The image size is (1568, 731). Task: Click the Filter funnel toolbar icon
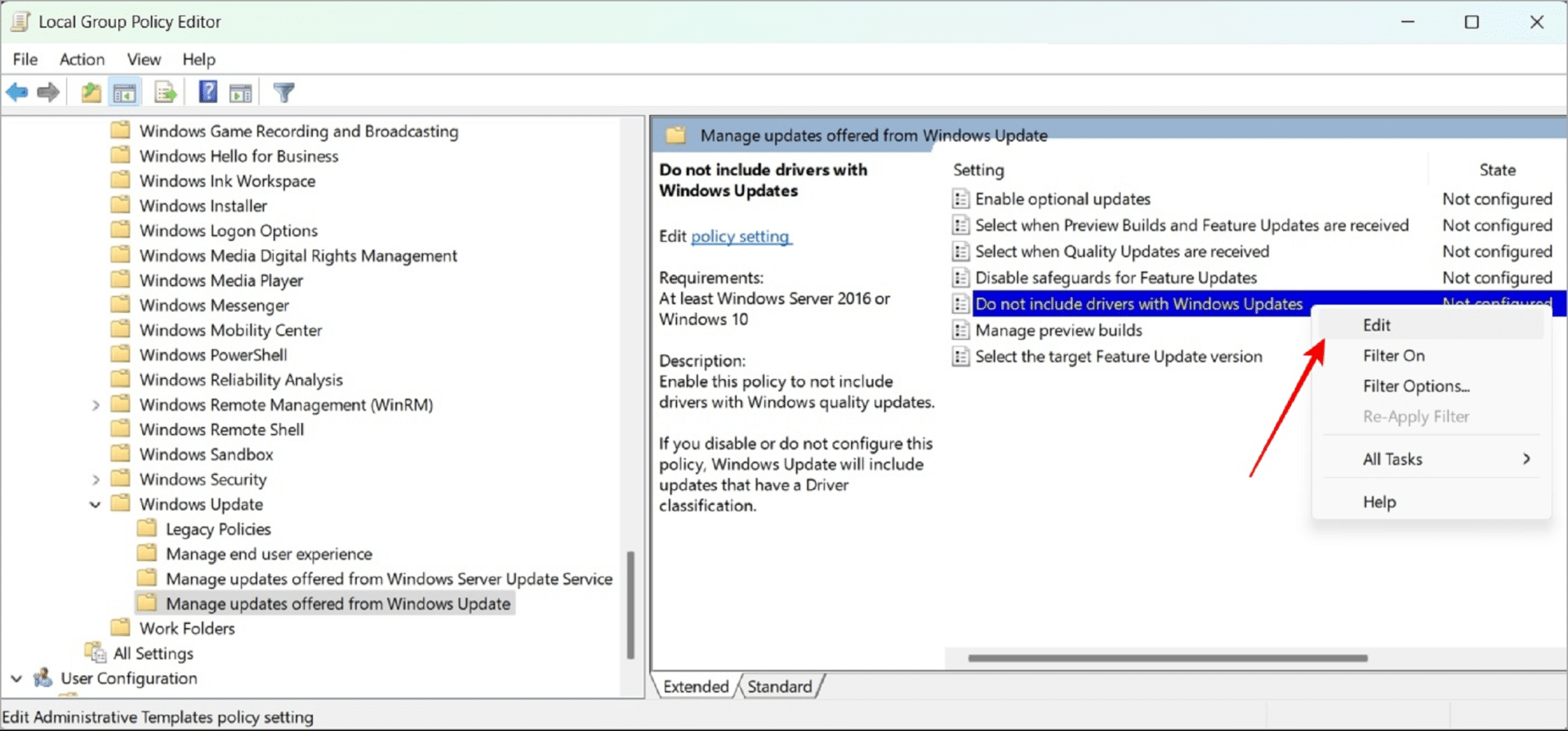point(283,92)
